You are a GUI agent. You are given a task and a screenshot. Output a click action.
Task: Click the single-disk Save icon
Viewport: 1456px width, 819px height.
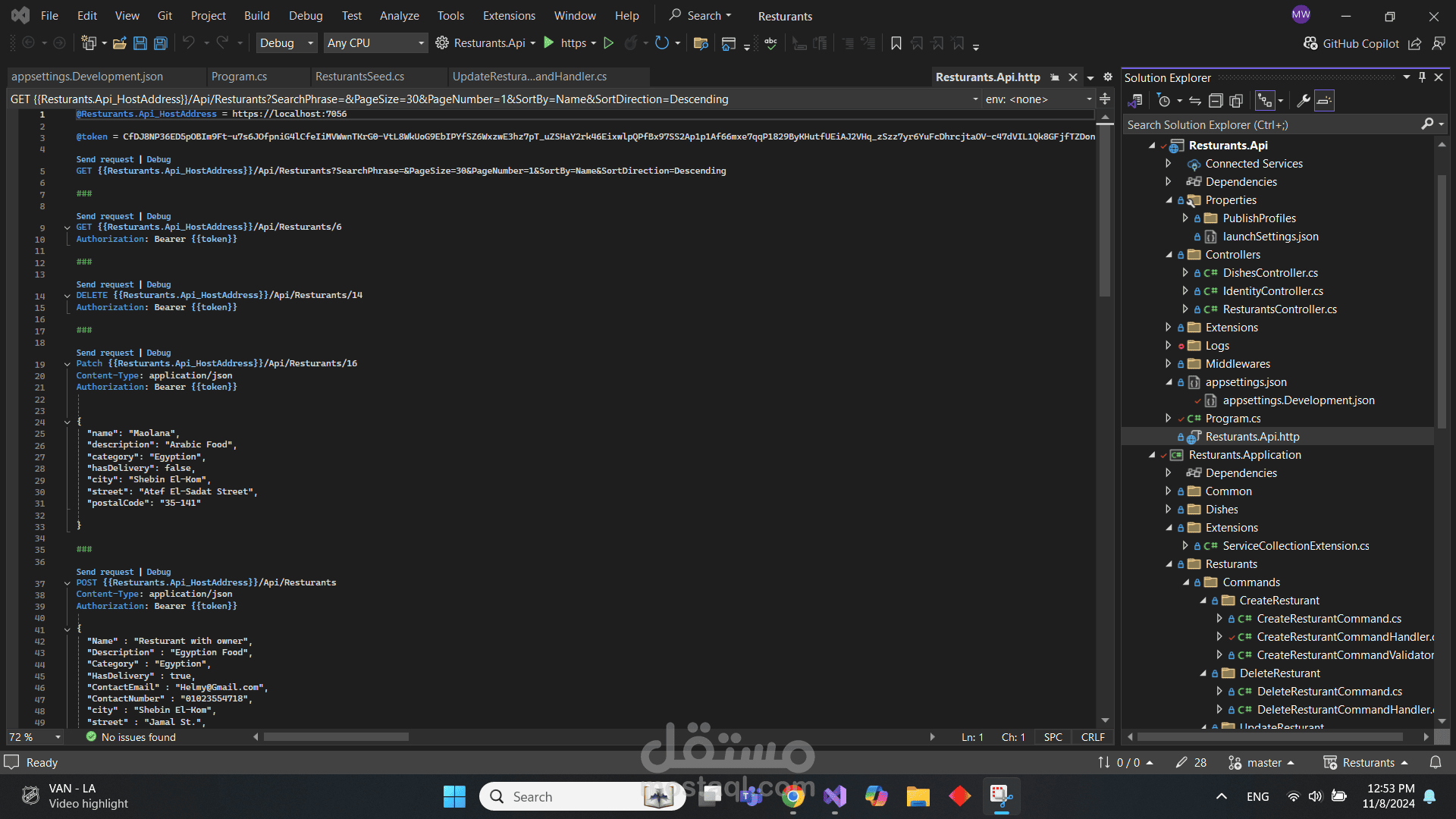click(x=140, y=43)
